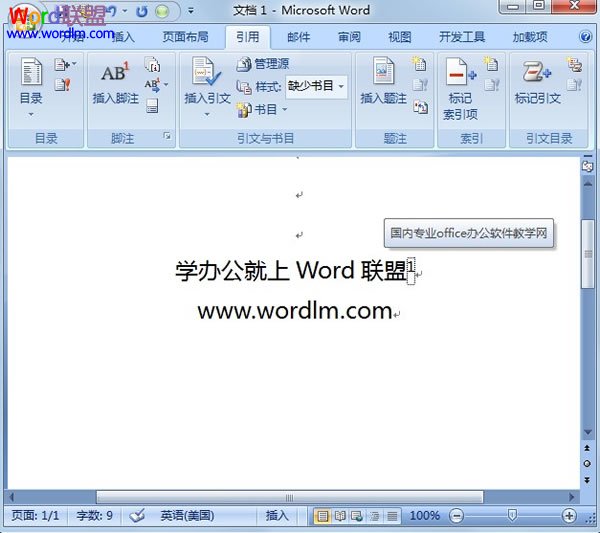
Task: Open the 加载项 tab
Action: pyautogui.click(x=530, y=37)
